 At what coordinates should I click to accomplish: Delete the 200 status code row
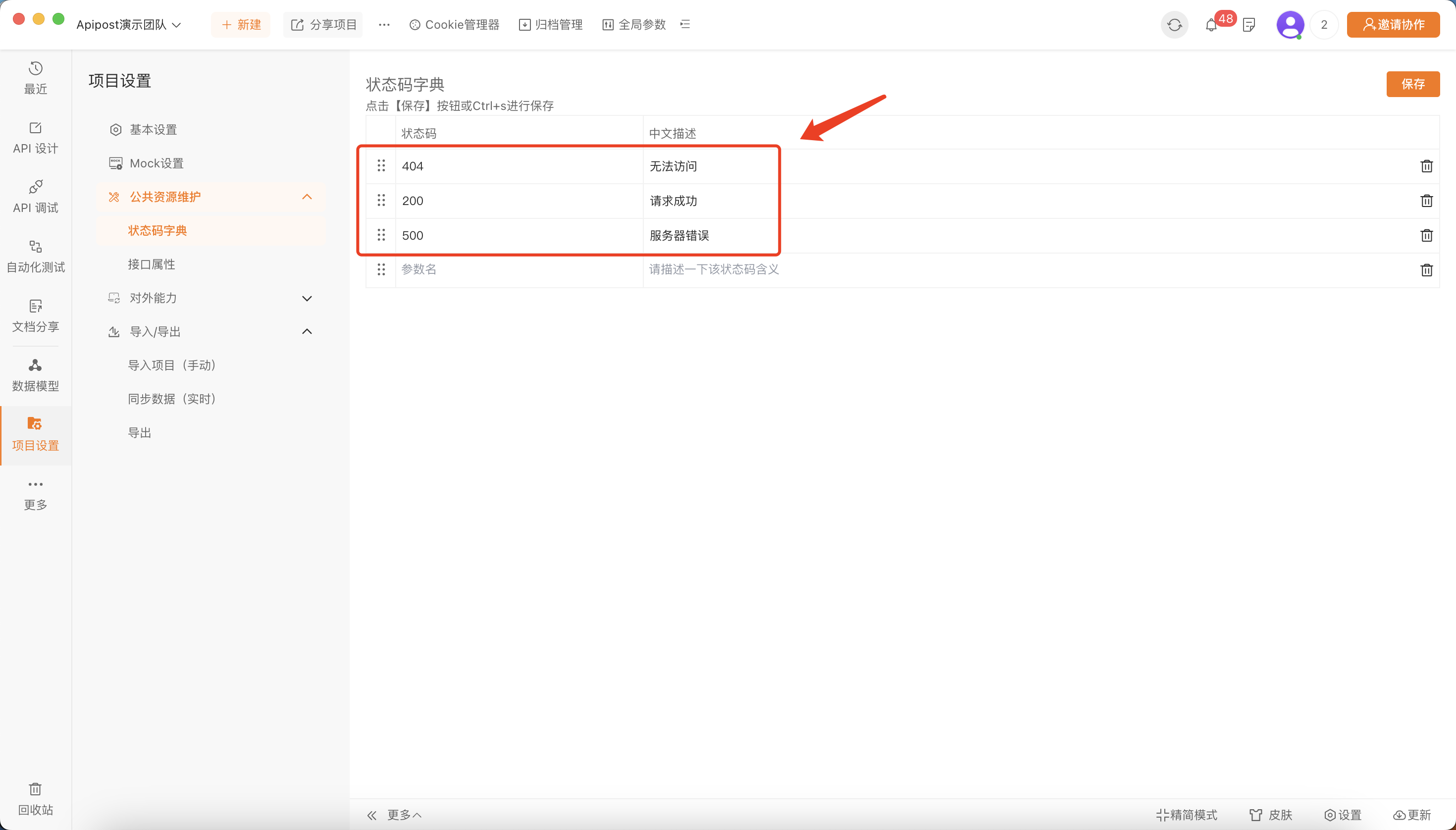coord(1426,201)
